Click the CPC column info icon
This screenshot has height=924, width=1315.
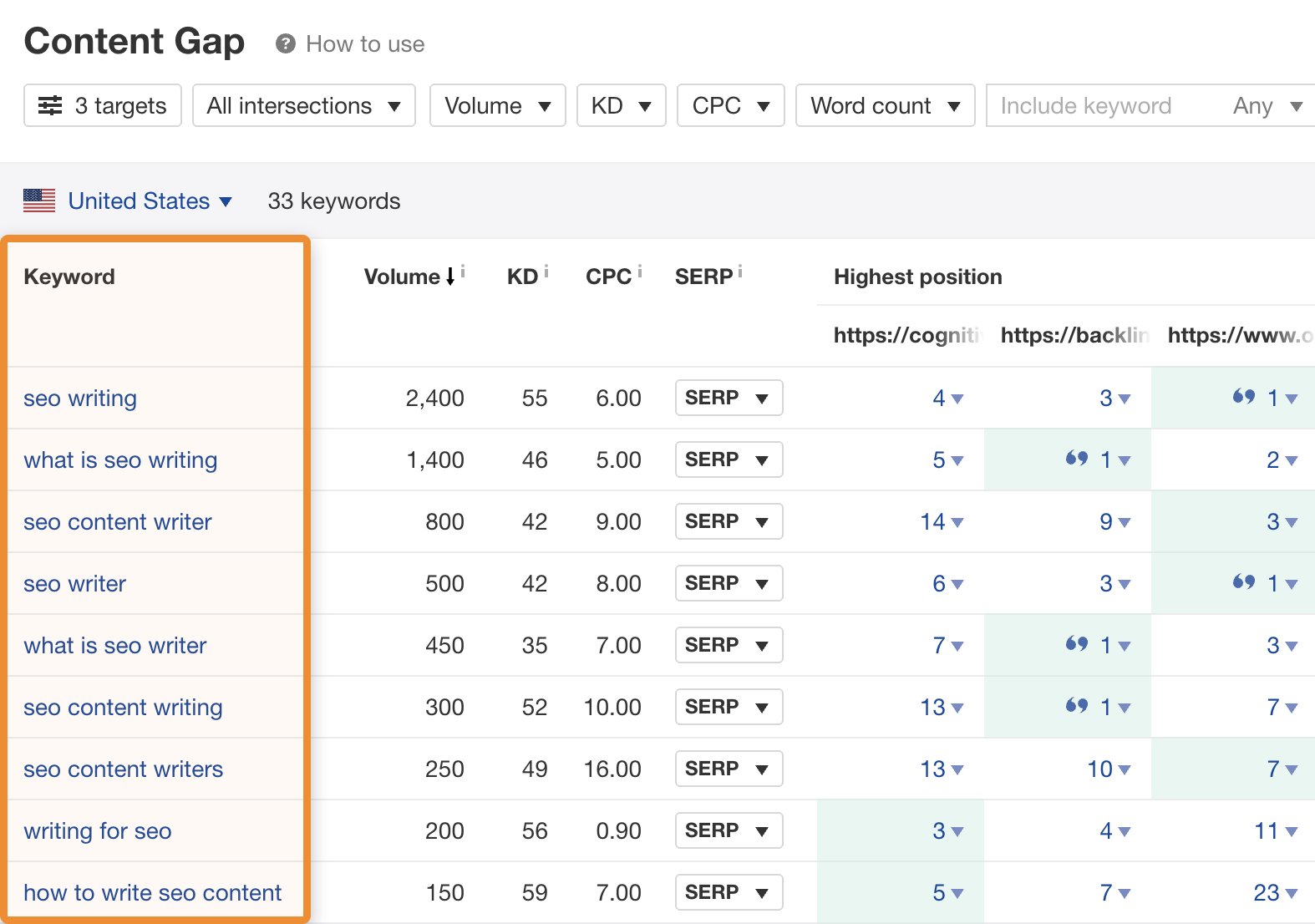(640, 272)
